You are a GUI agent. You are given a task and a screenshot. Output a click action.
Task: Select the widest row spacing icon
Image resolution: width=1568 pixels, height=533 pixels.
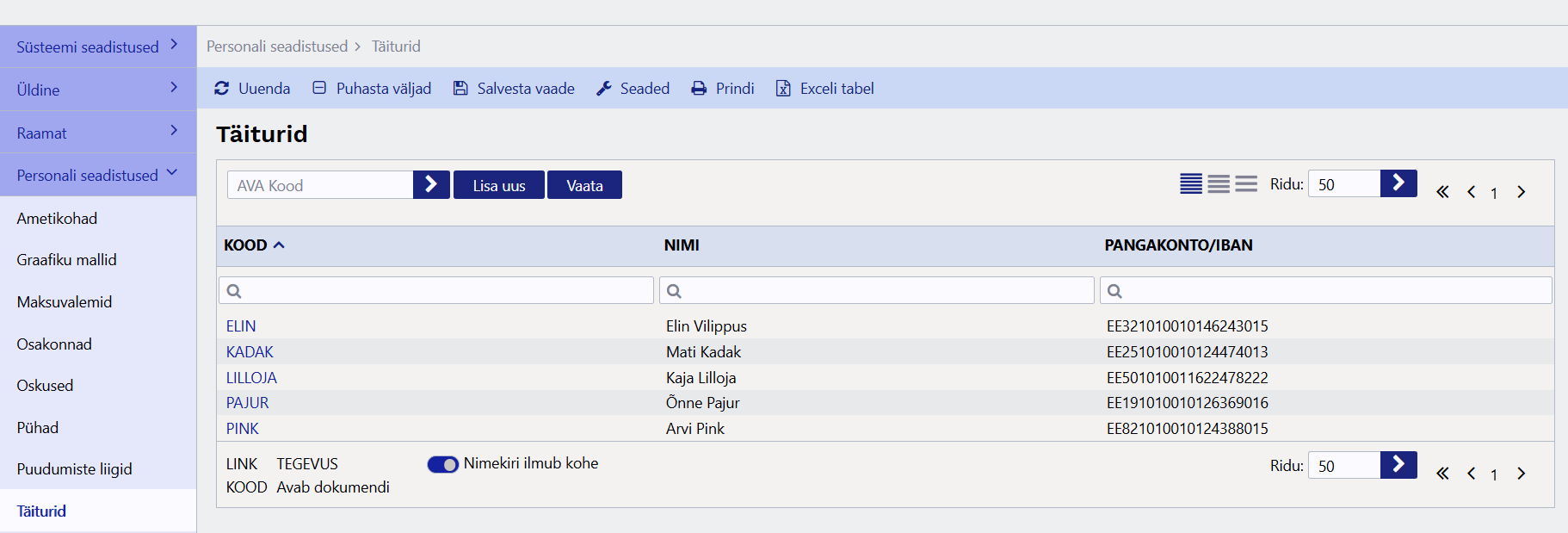[1246, 183]
